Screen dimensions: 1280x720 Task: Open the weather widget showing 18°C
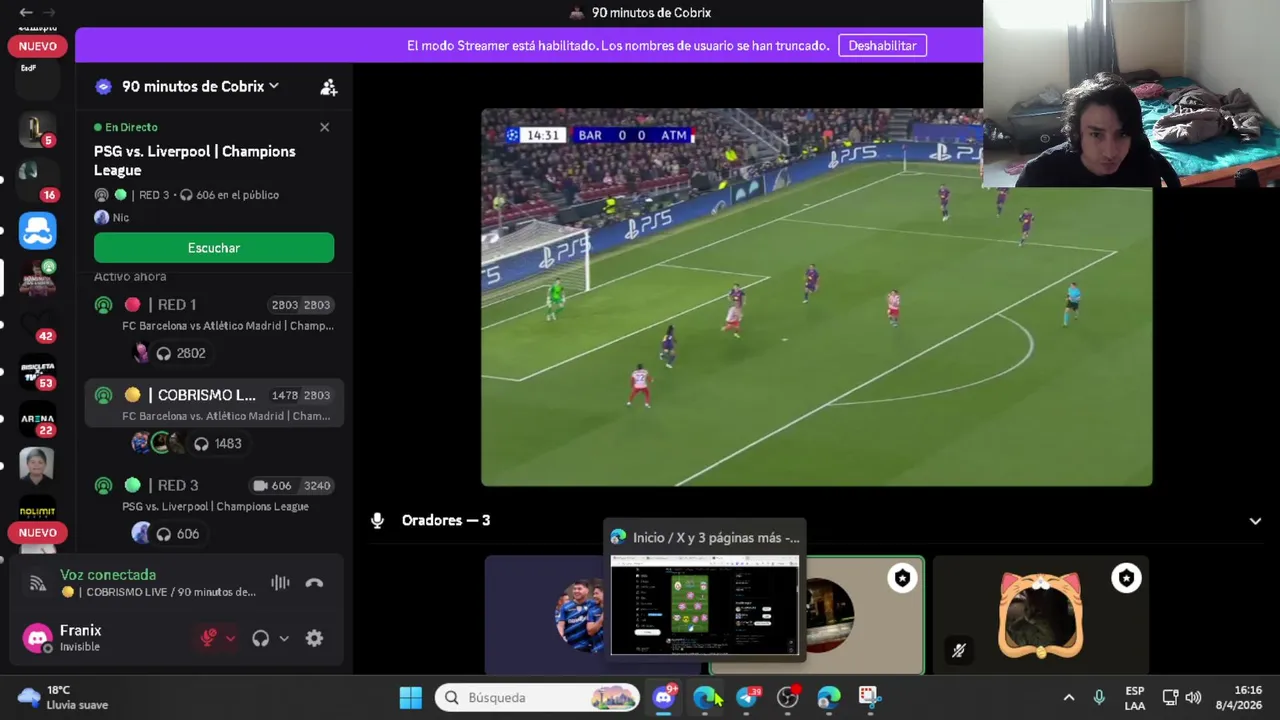coord(63,697)
